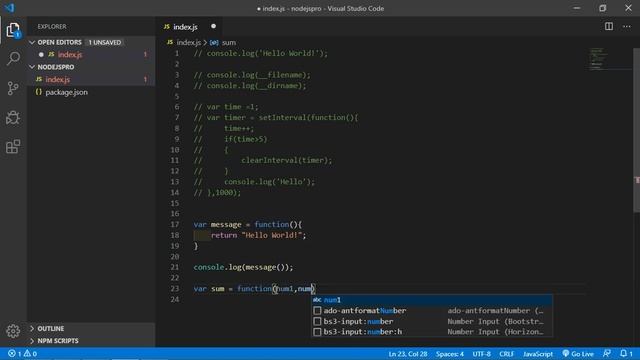Image resolution: width=640 pixels, height=360 pixels.
Task: Pick the num1 autocomplete suggestion
Action: (432, 300)
